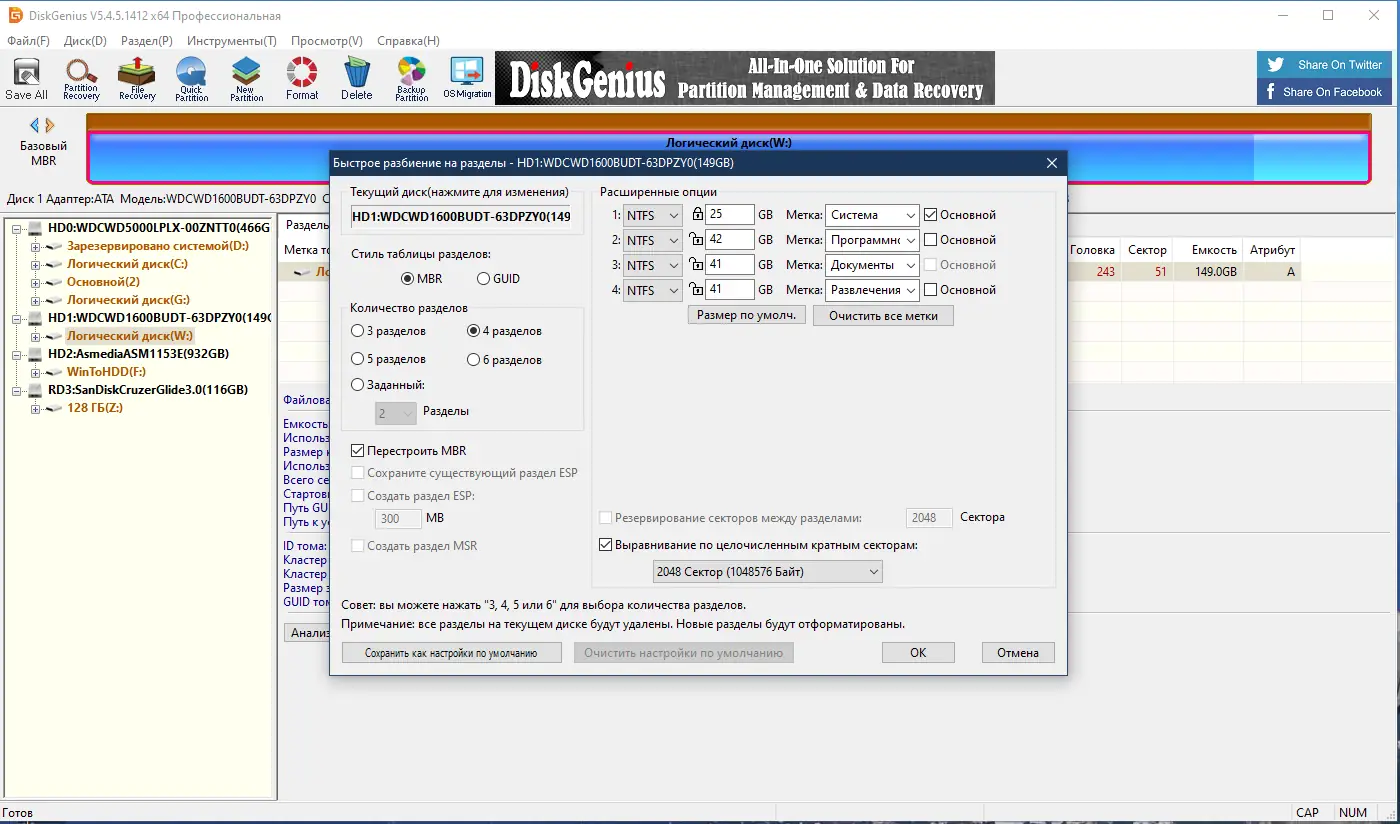
Task: Expand the Логический диск(C:) tree node
Action: coord(36,264)
